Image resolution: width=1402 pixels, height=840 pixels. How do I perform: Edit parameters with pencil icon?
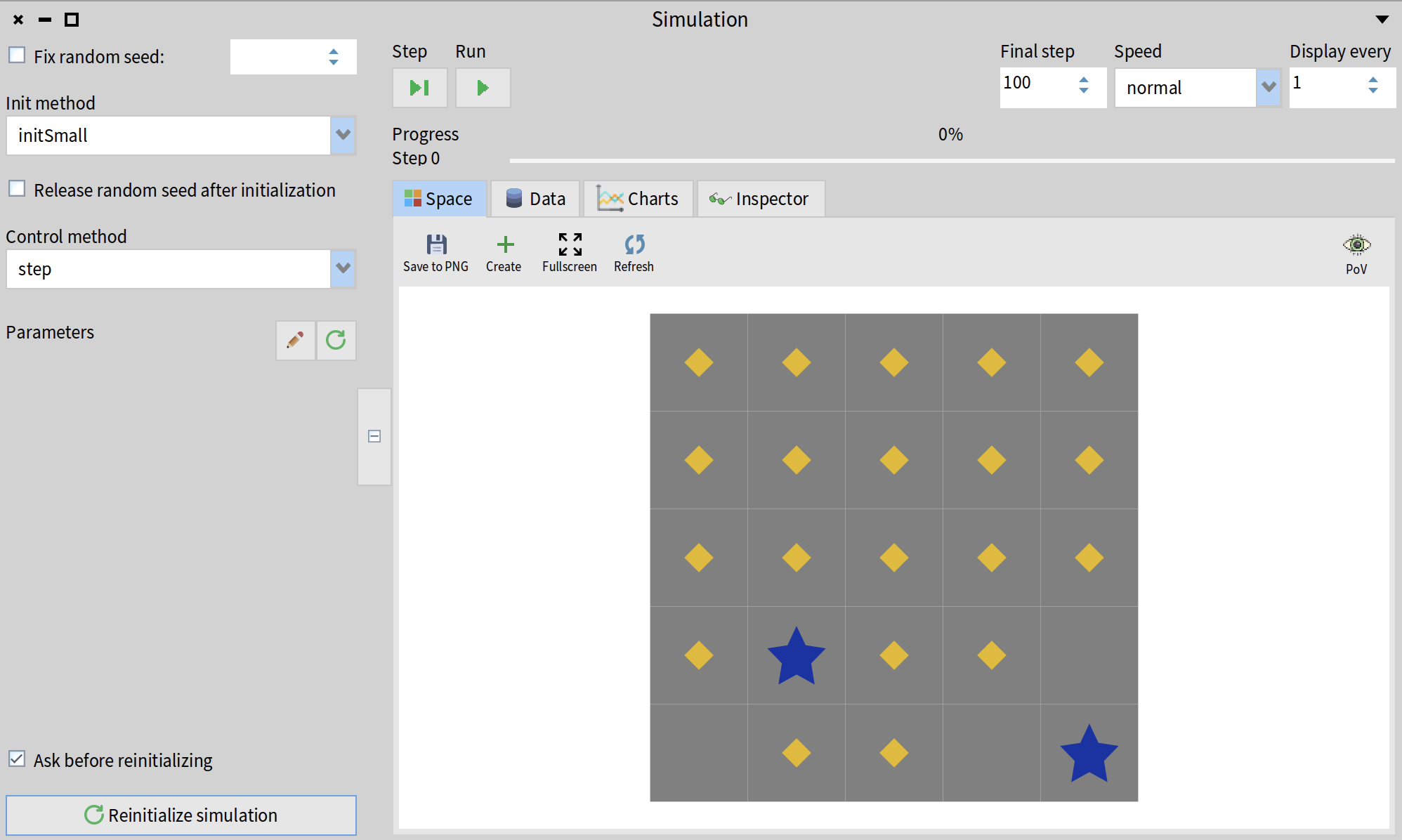pos(295,341)
